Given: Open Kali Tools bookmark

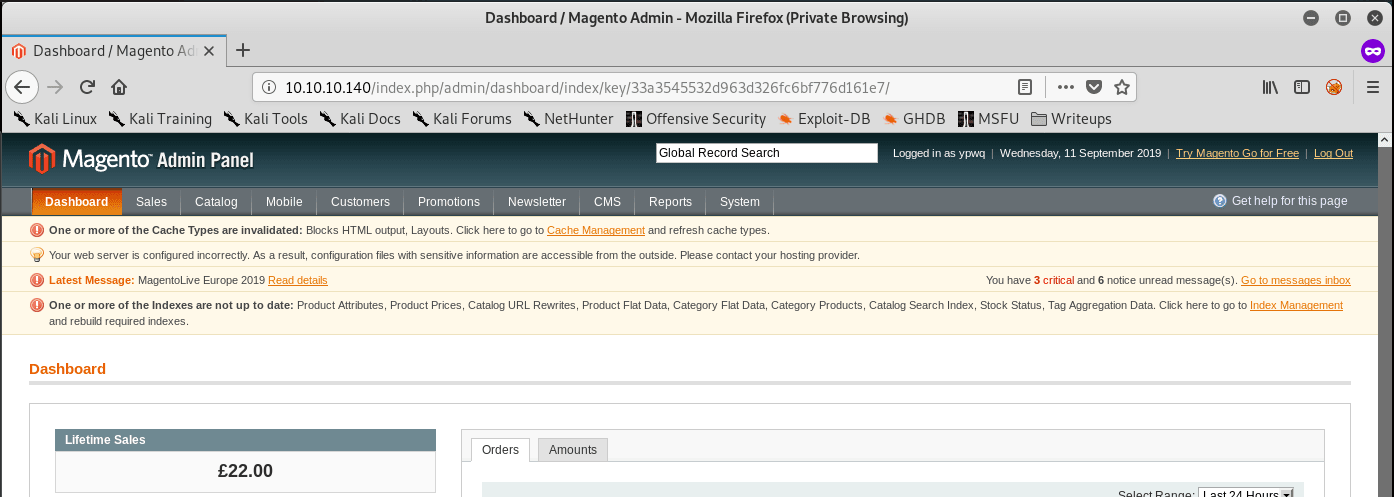Looking at the screenshot, I should click(x=265, y=119).
